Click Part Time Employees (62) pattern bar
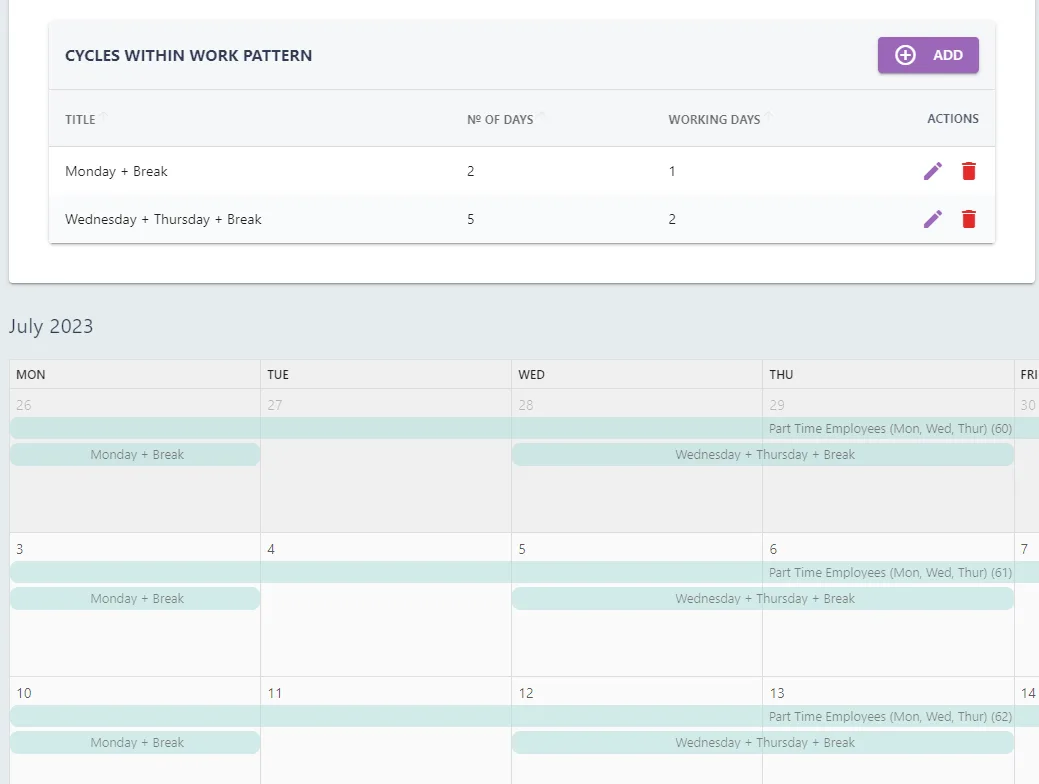 (524, 716)
